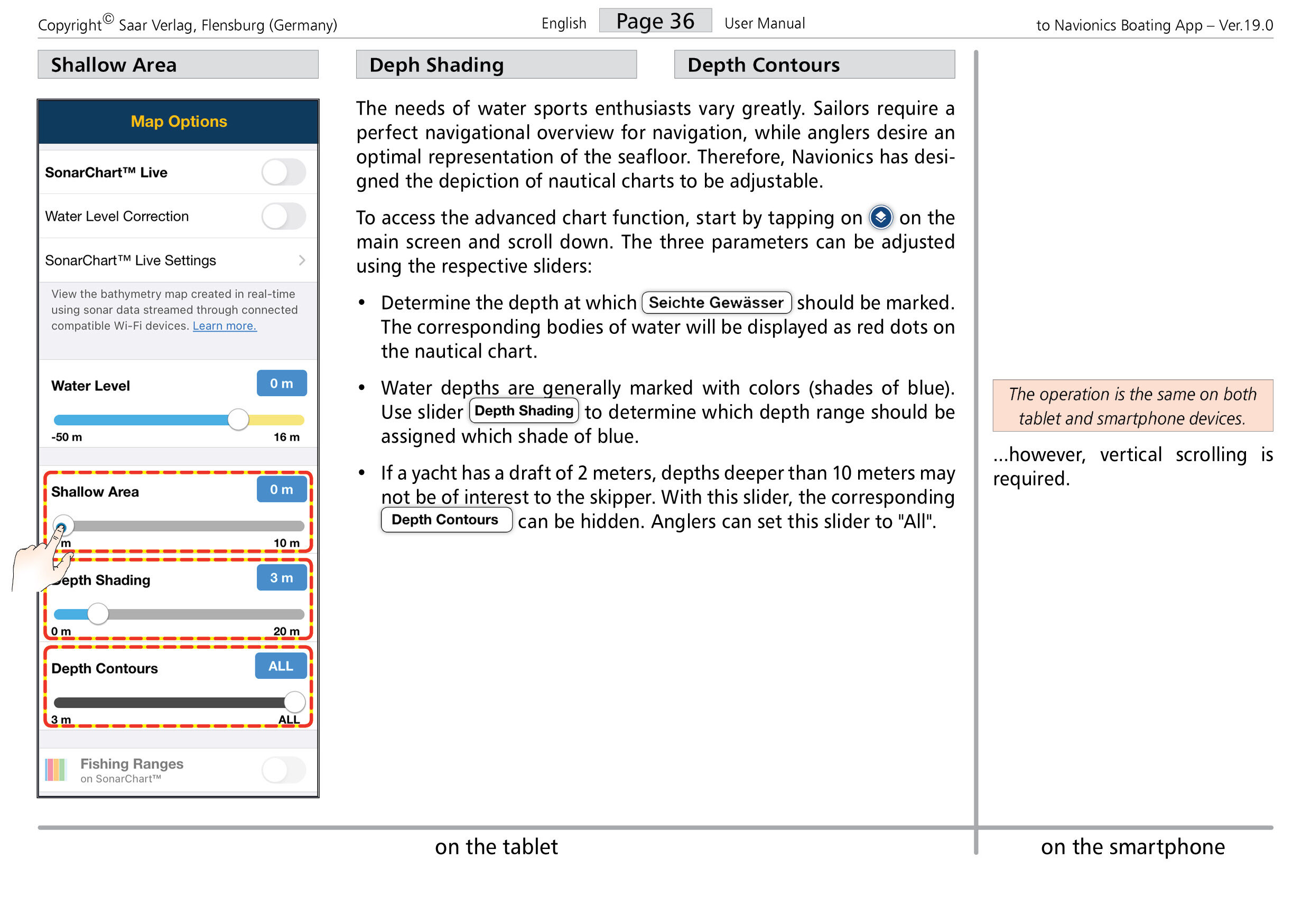Click the colorful Fishing Ranges icon
This screenshot has width=1311, height=924.
click(56, 769)
